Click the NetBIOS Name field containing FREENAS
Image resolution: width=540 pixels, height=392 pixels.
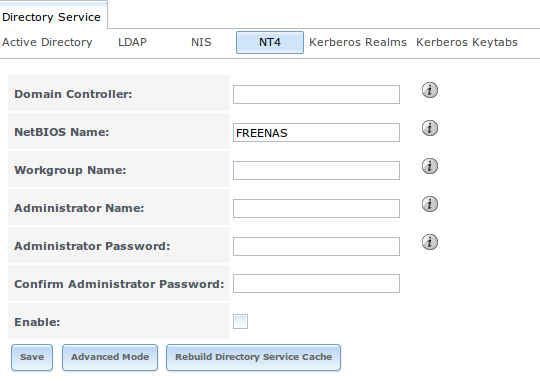click(316, 132)
